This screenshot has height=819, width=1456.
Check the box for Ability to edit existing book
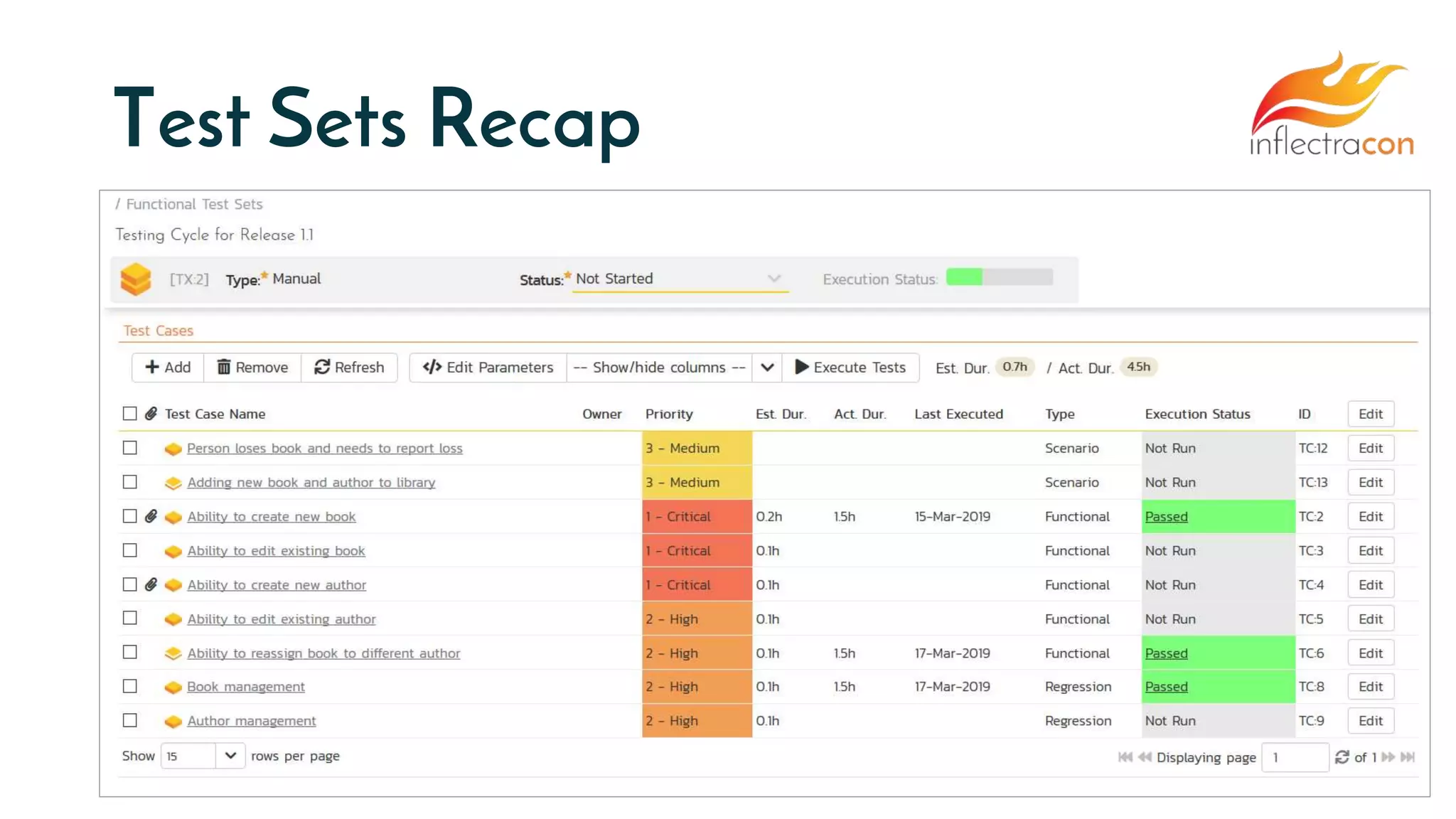pyautogui.click(x=129, y=550)
